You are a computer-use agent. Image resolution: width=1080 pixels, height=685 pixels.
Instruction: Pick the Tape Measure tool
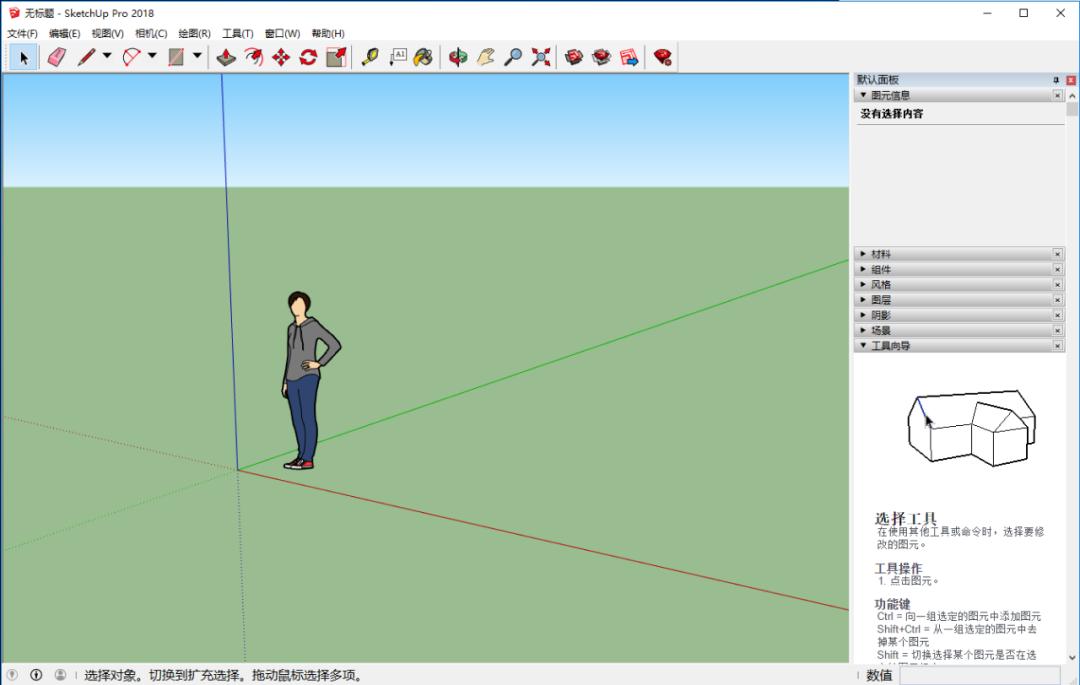370,57
